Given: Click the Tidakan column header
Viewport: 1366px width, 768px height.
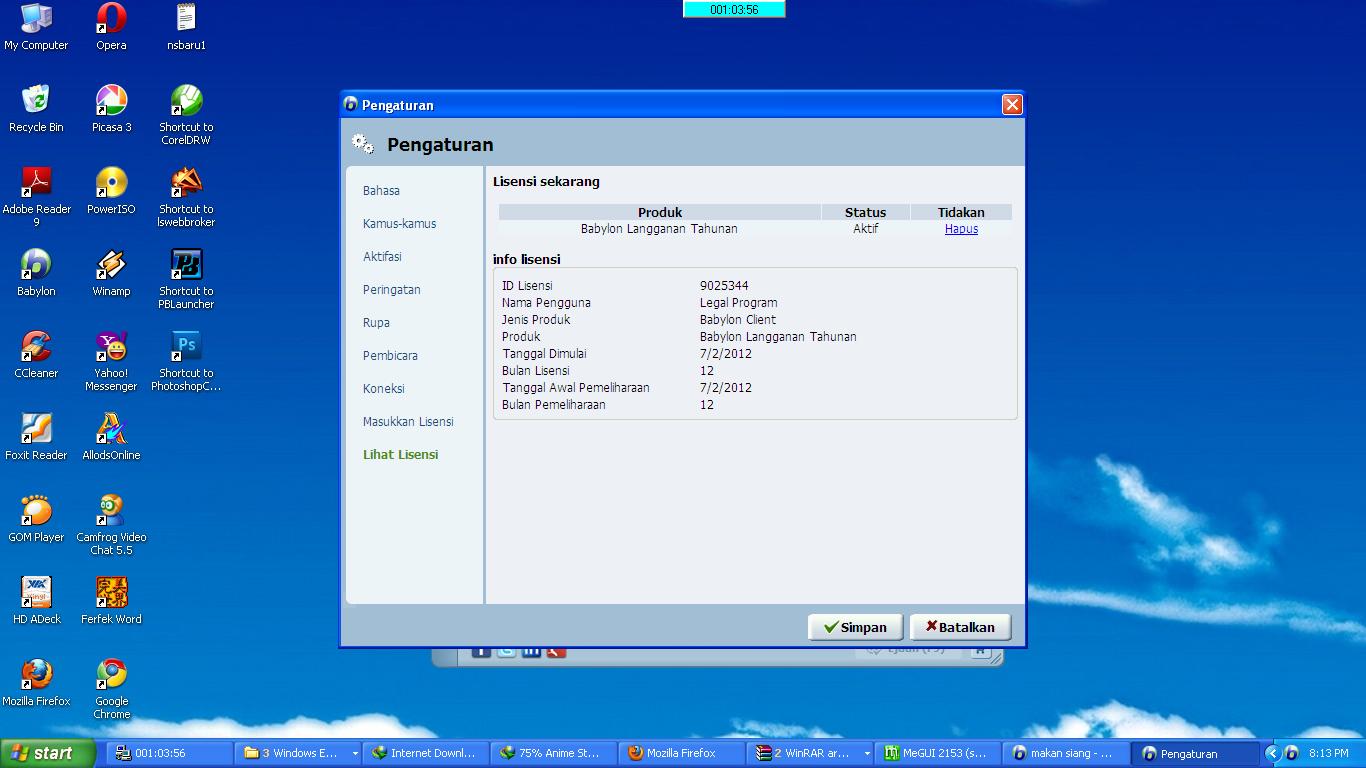Looking at the screenshot, I should (961, 212).
